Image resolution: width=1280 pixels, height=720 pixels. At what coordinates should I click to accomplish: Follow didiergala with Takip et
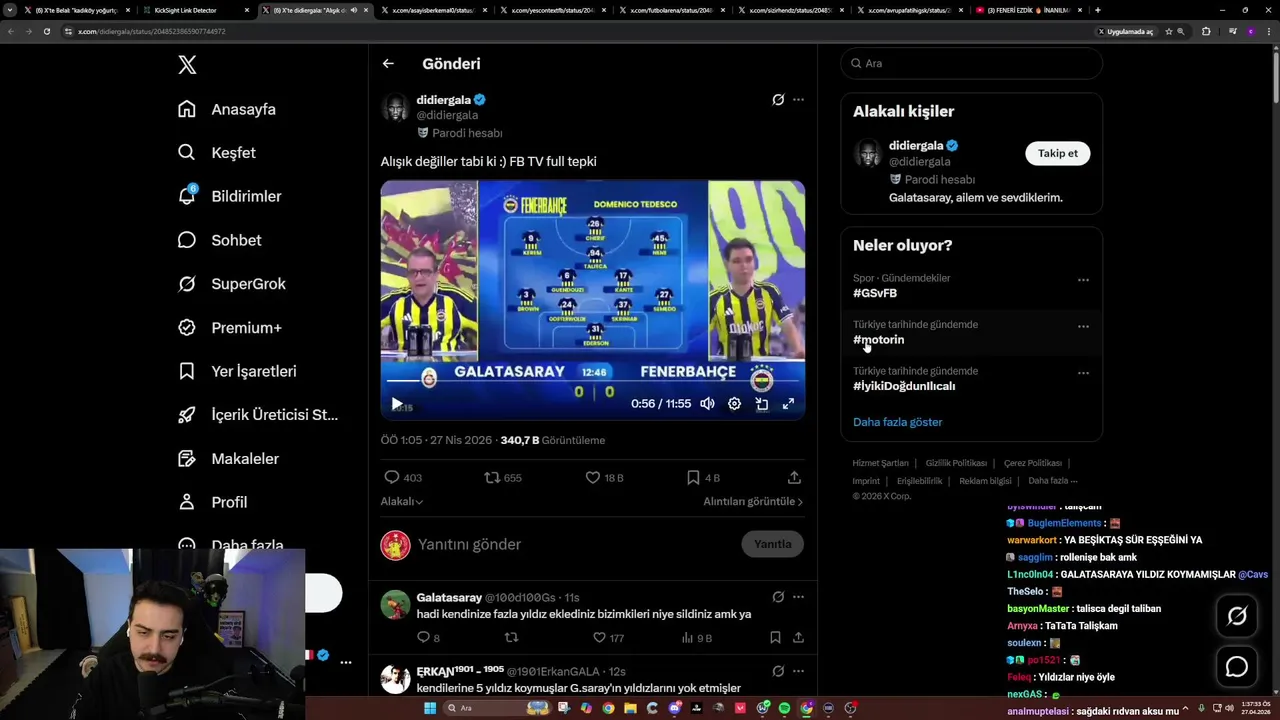(x=1057, y=153)
